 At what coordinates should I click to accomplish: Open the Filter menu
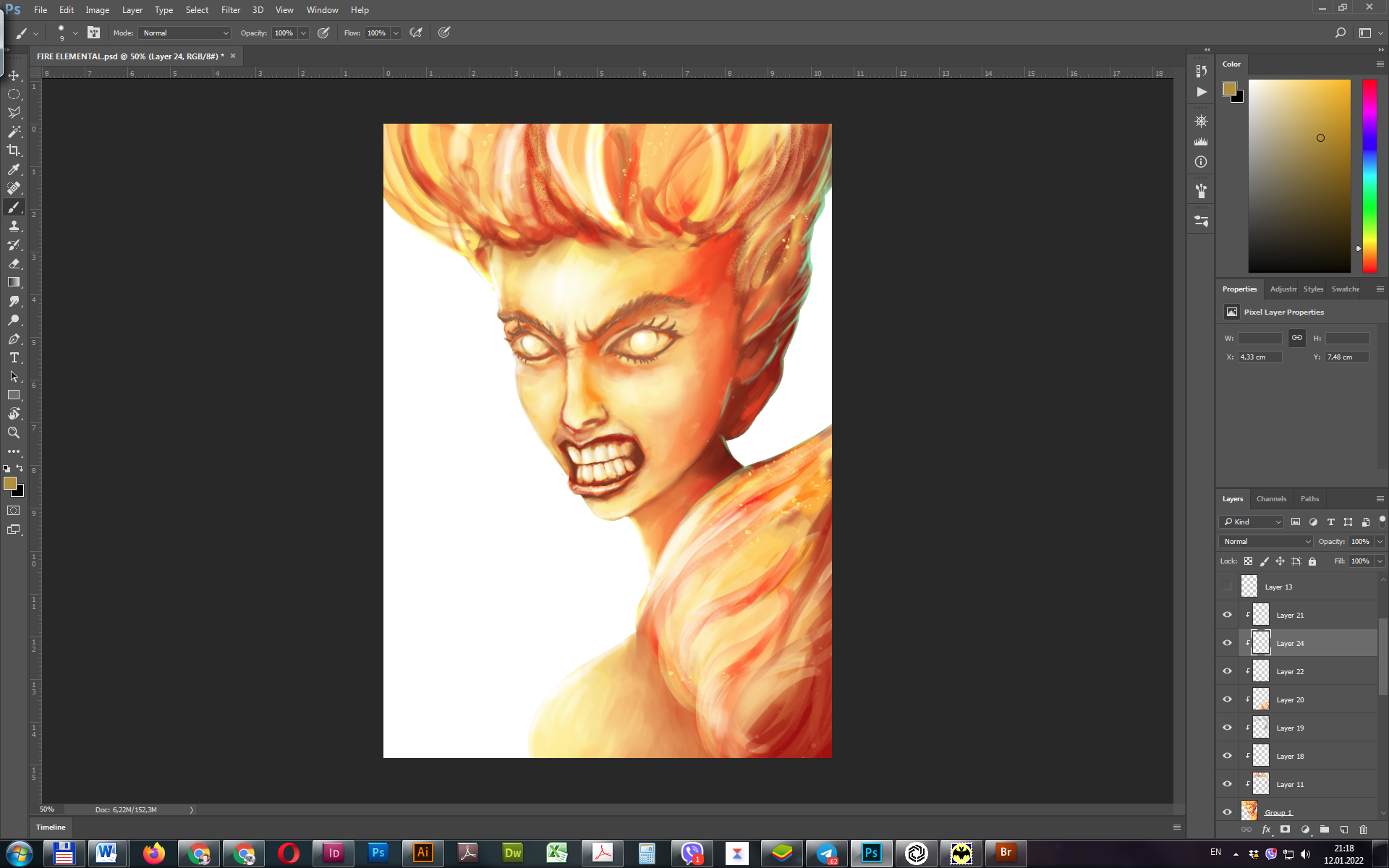pos(231,10)
